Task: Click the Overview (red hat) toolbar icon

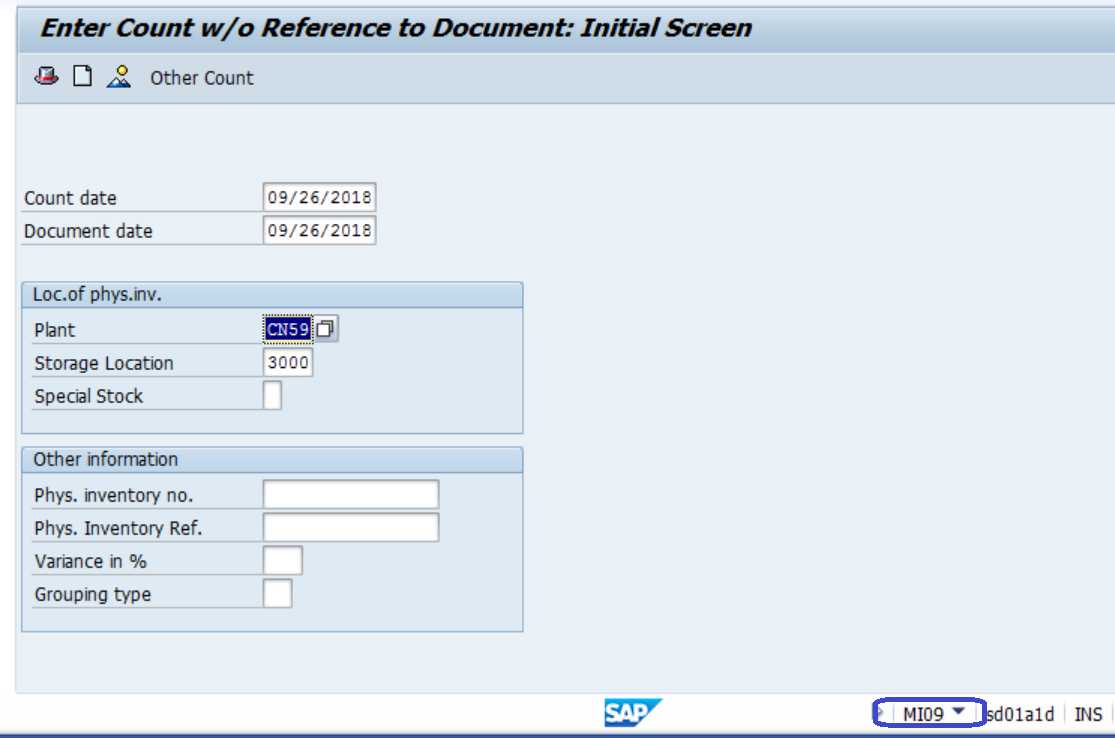Action: click(x=47, y=76)
